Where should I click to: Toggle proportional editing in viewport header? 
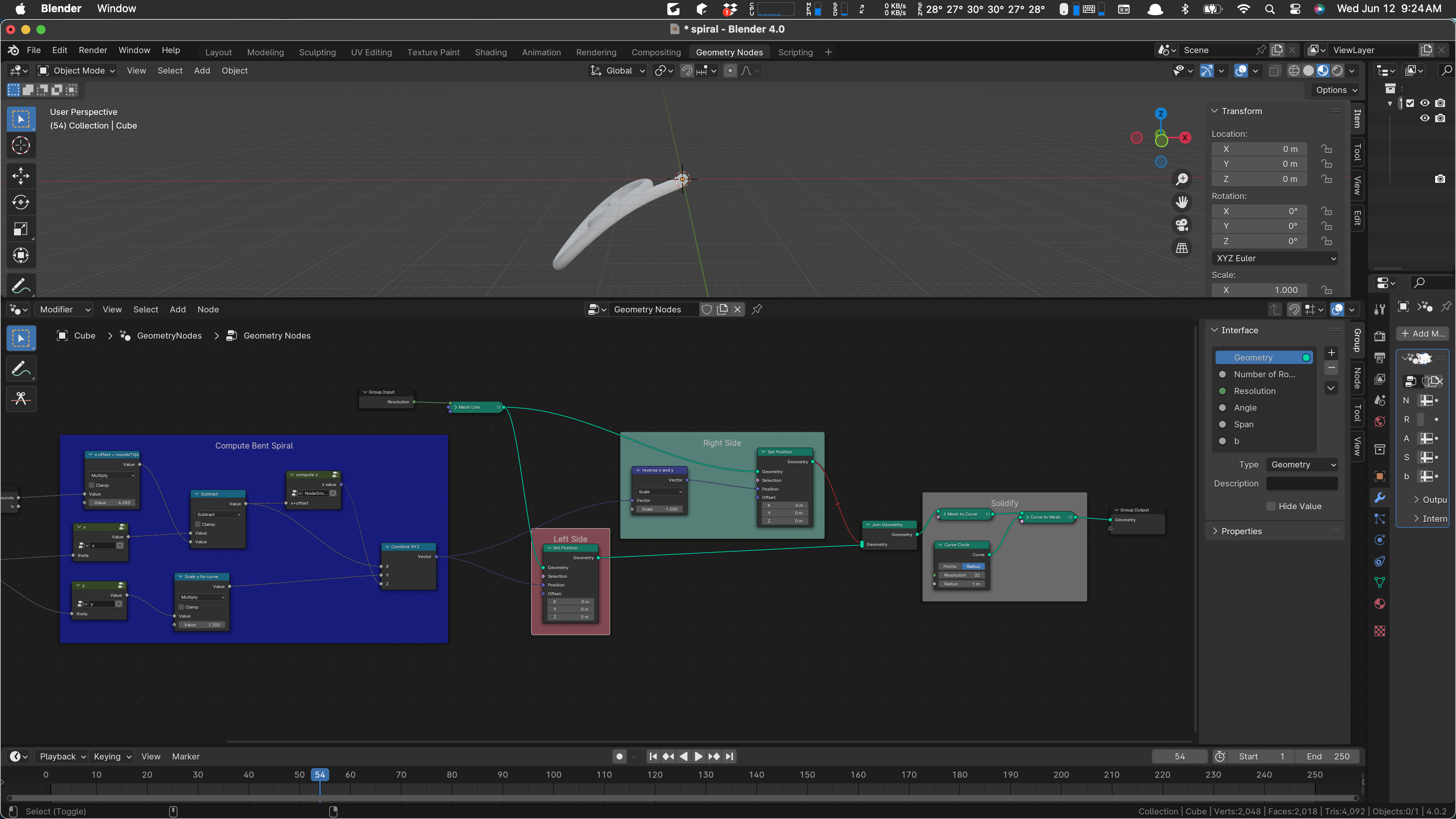click(x=730, y=71)
